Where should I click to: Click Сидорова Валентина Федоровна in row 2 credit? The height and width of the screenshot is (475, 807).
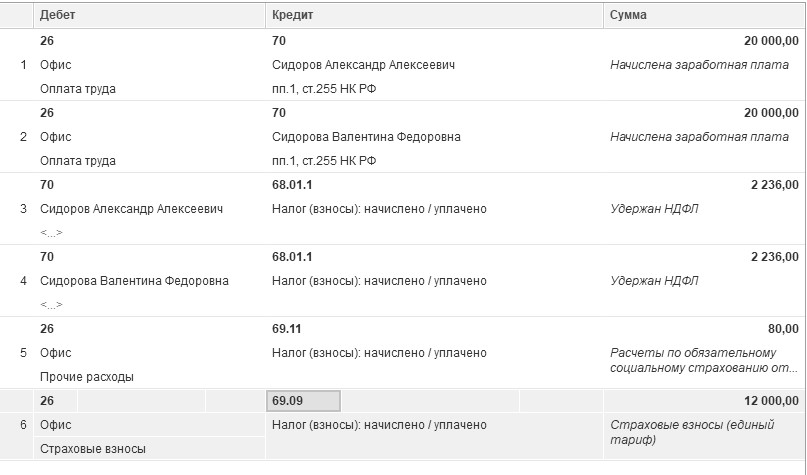(x=366, y=137)
